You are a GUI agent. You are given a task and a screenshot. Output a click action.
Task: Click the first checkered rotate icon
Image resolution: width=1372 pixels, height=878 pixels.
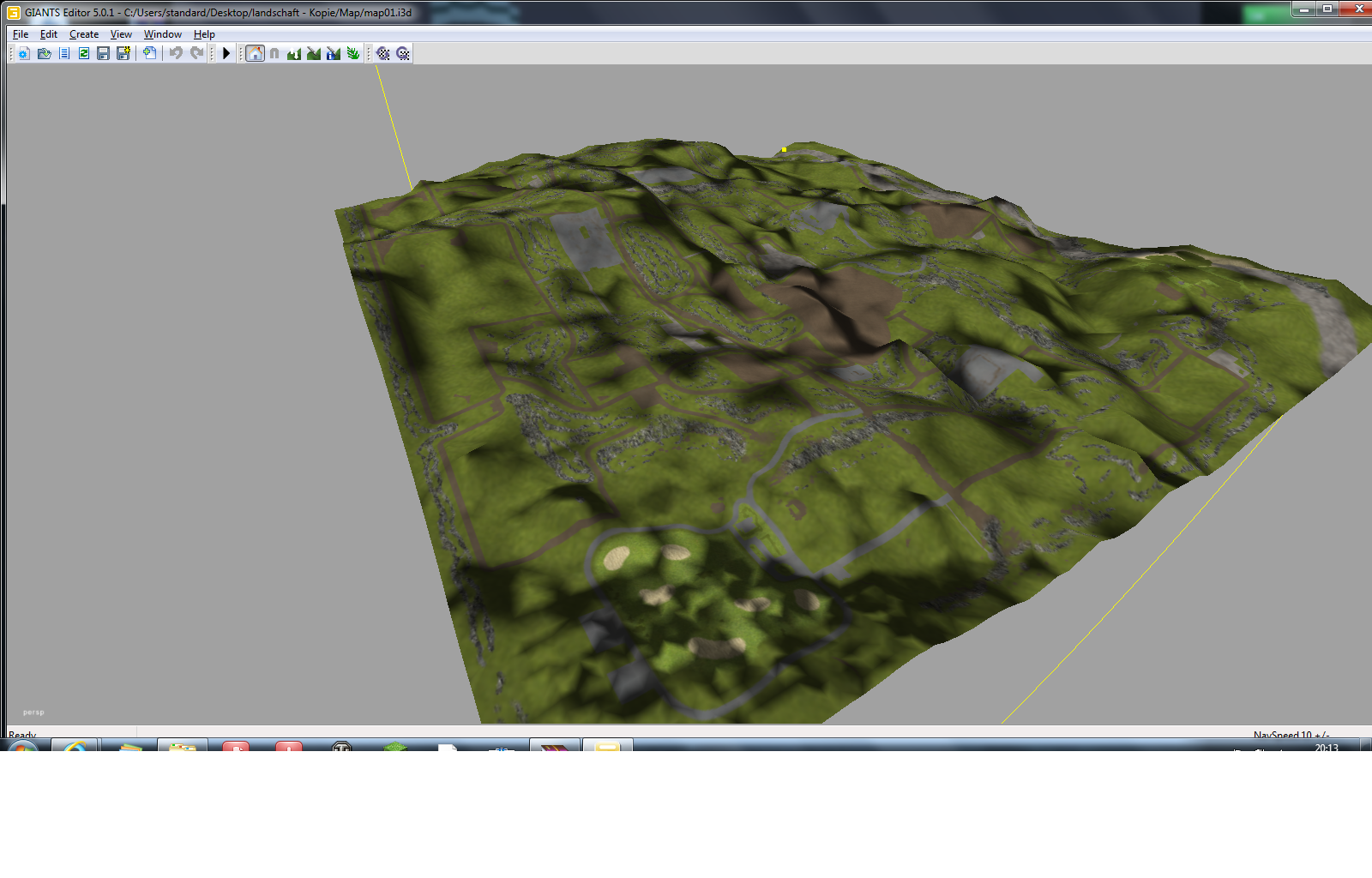click(x=383, y=53)
